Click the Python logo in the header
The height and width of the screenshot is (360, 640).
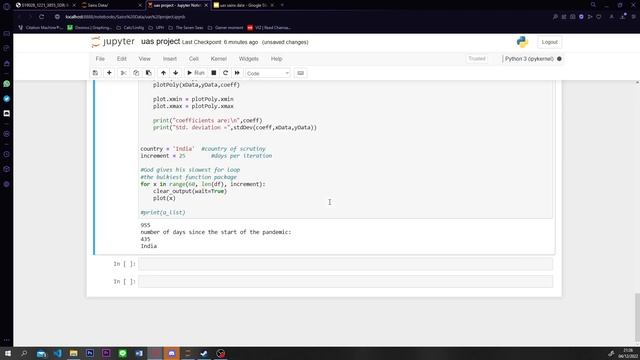tap(522, 42)
